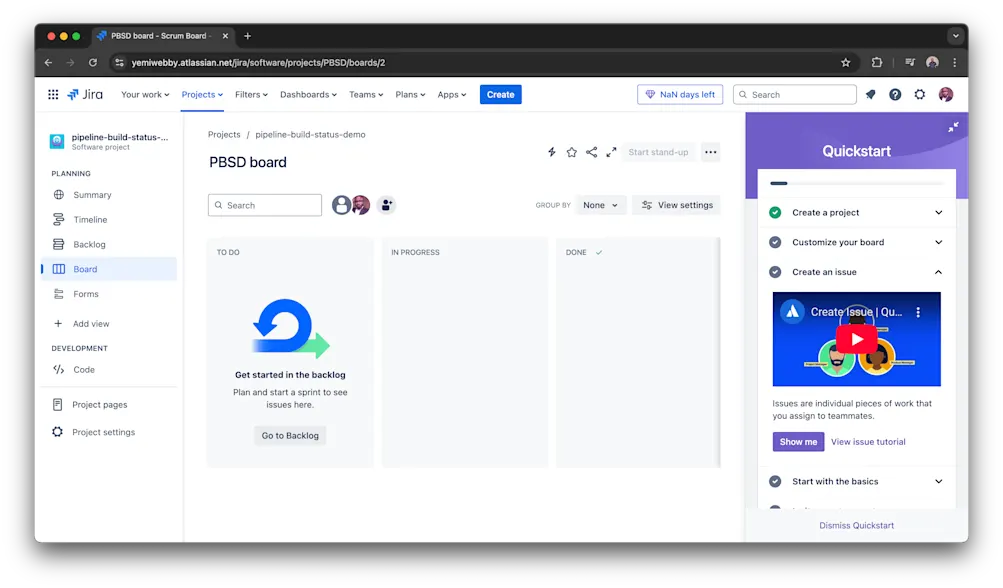Click the board search input field
1003x588 pixels.
265,205
